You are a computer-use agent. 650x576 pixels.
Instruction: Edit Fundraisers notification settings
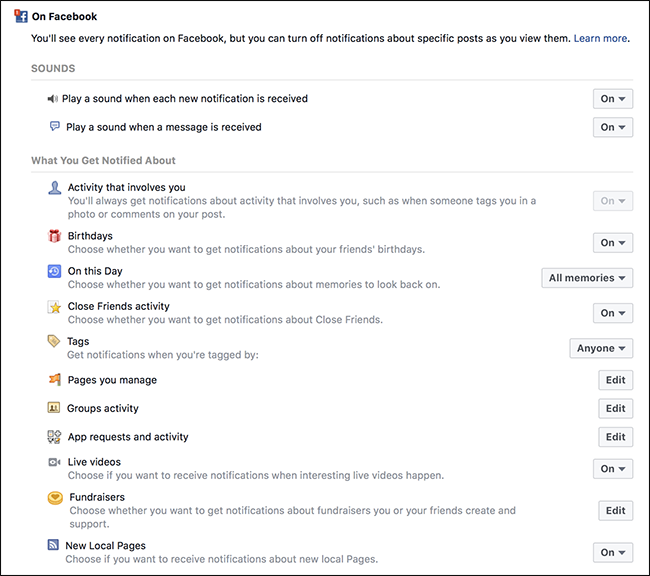[x=615, y=510]
